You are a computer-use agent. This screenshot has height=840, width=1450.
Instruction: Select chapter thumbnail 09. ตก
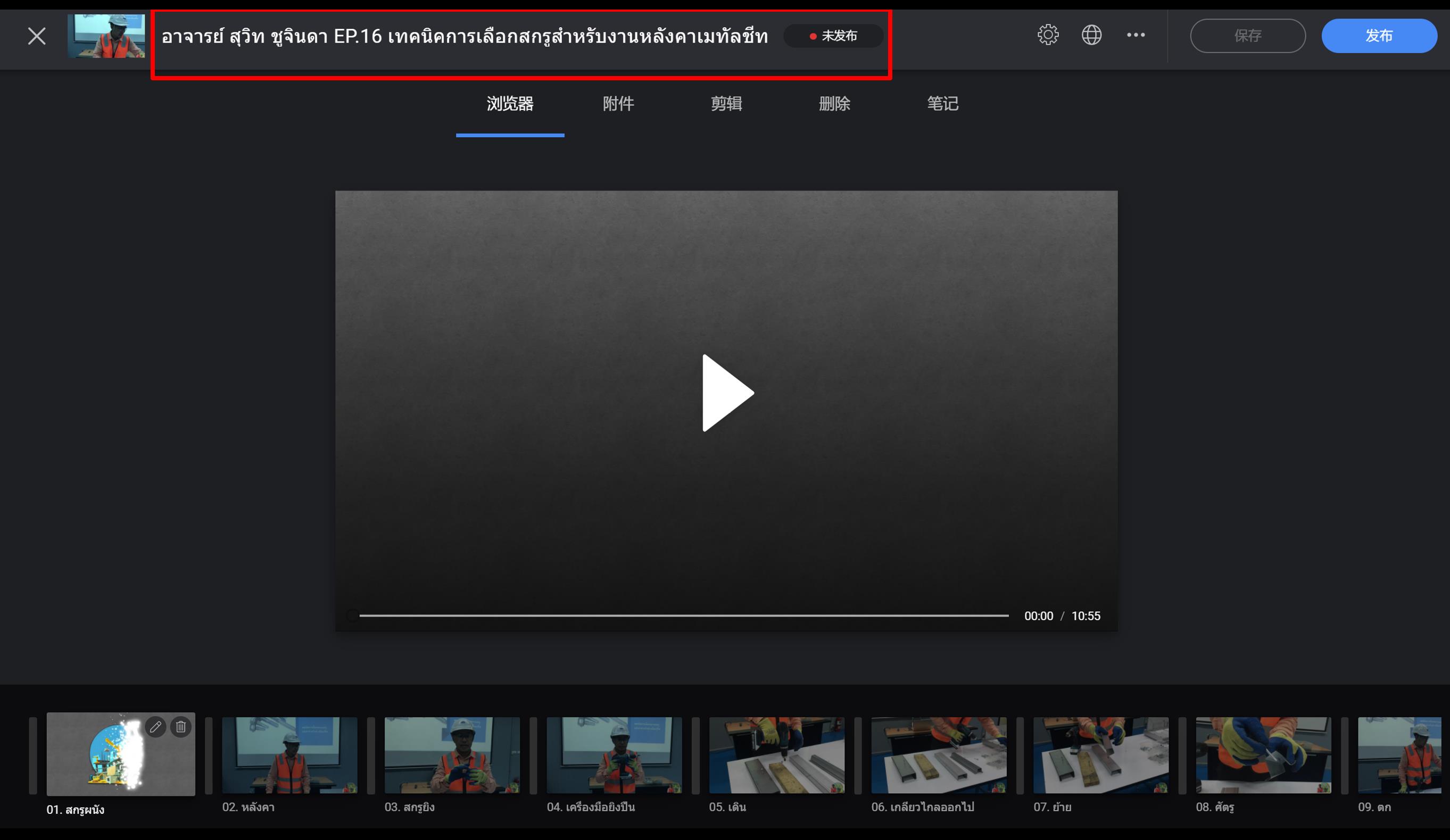click(x=1399, y=755)
